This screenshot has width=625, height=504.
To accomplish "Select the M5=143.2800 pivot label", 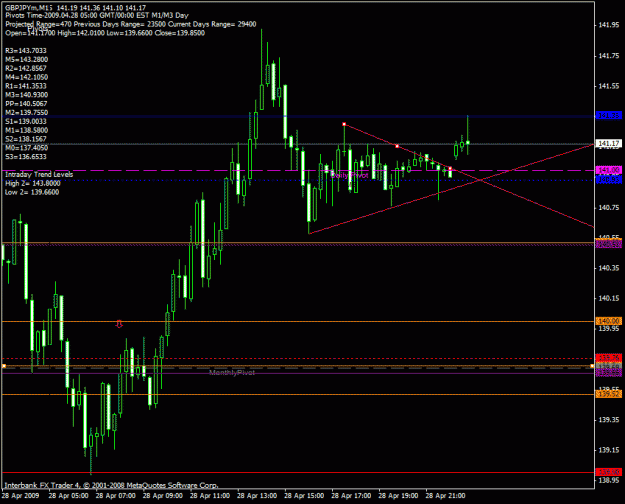I will pyautogui.click(x=27, y=59).
